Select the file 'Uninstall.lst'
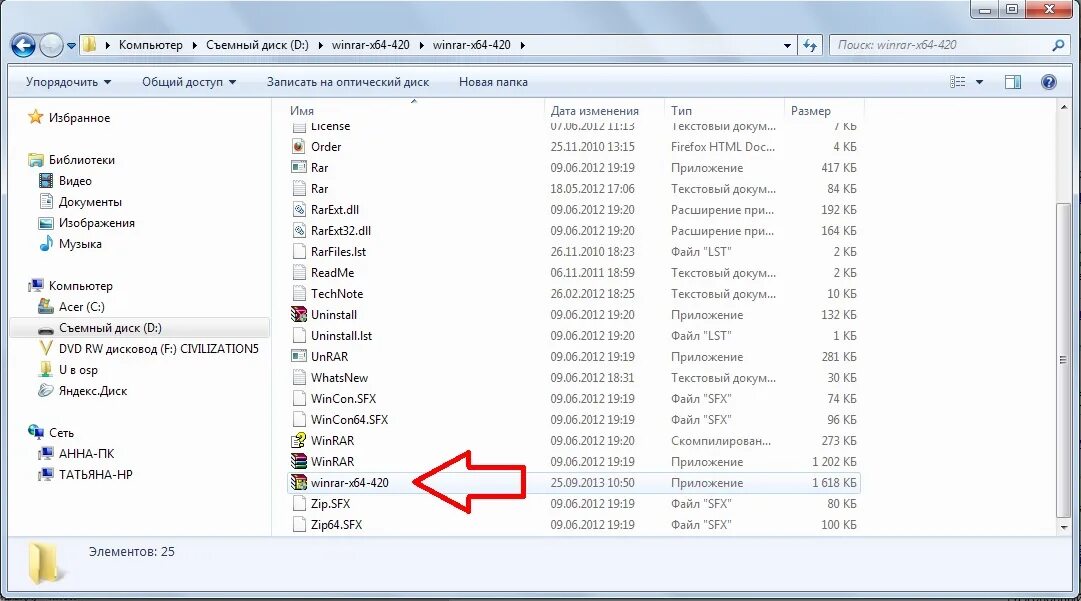 [x=341, y=336]
